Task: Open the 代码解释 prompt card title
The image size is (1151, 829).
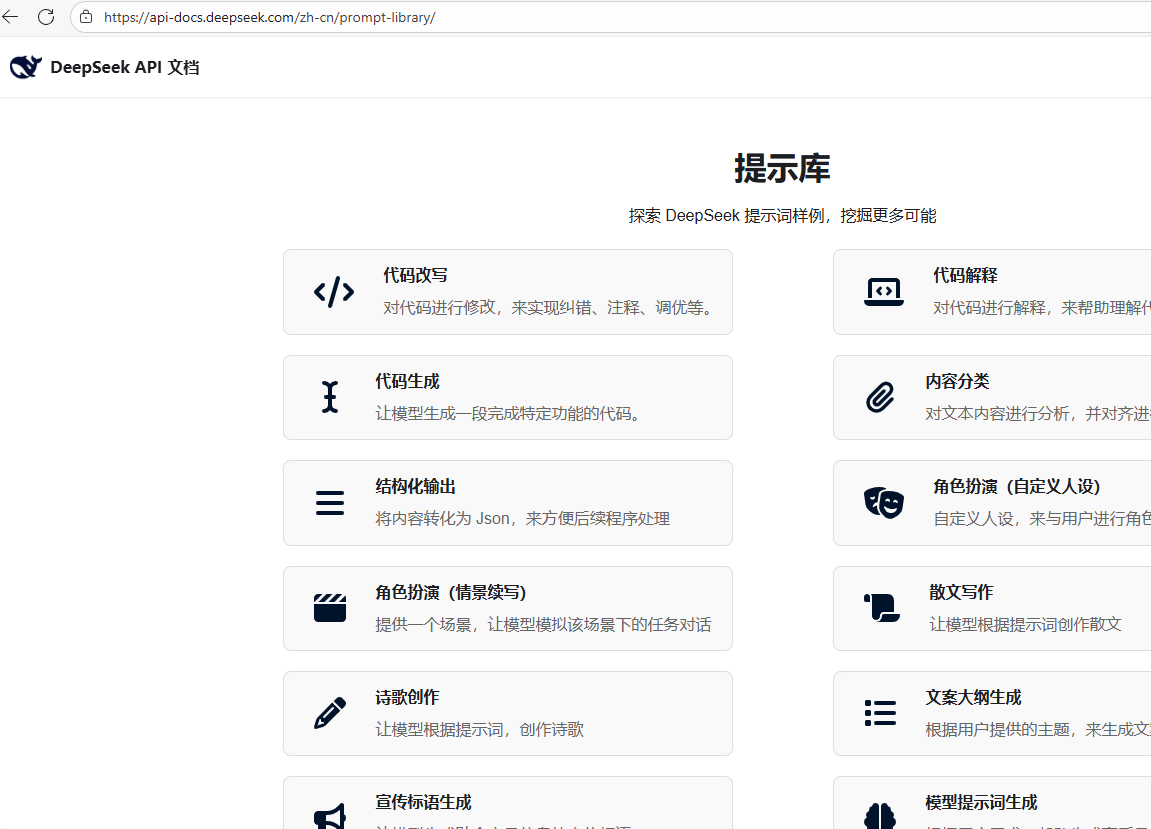Action: (x=965, y=275)
